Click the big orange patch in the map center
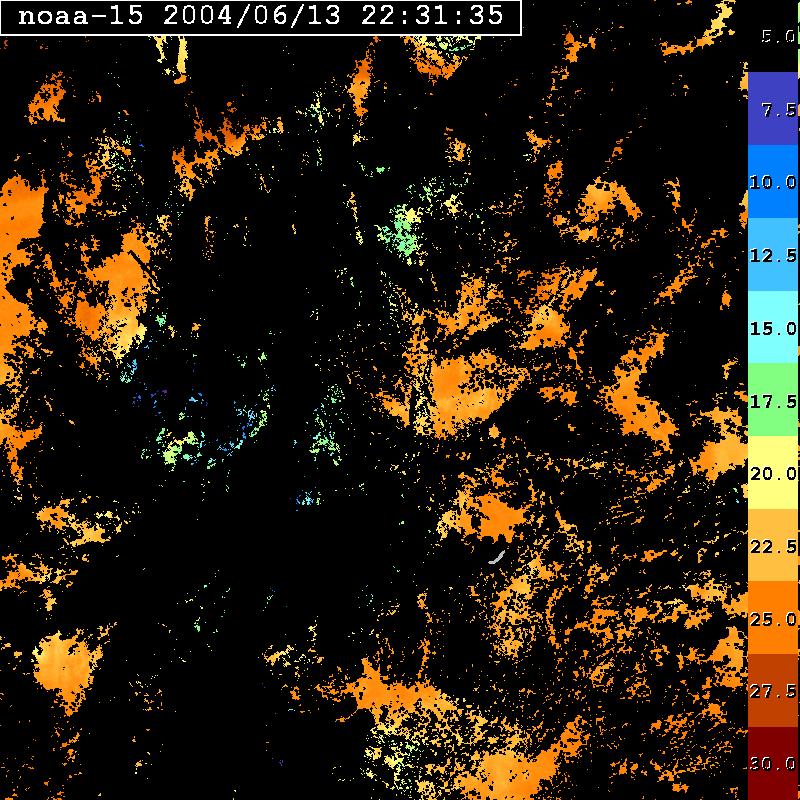This screenshot has height=800, width=800. point(465,383)
